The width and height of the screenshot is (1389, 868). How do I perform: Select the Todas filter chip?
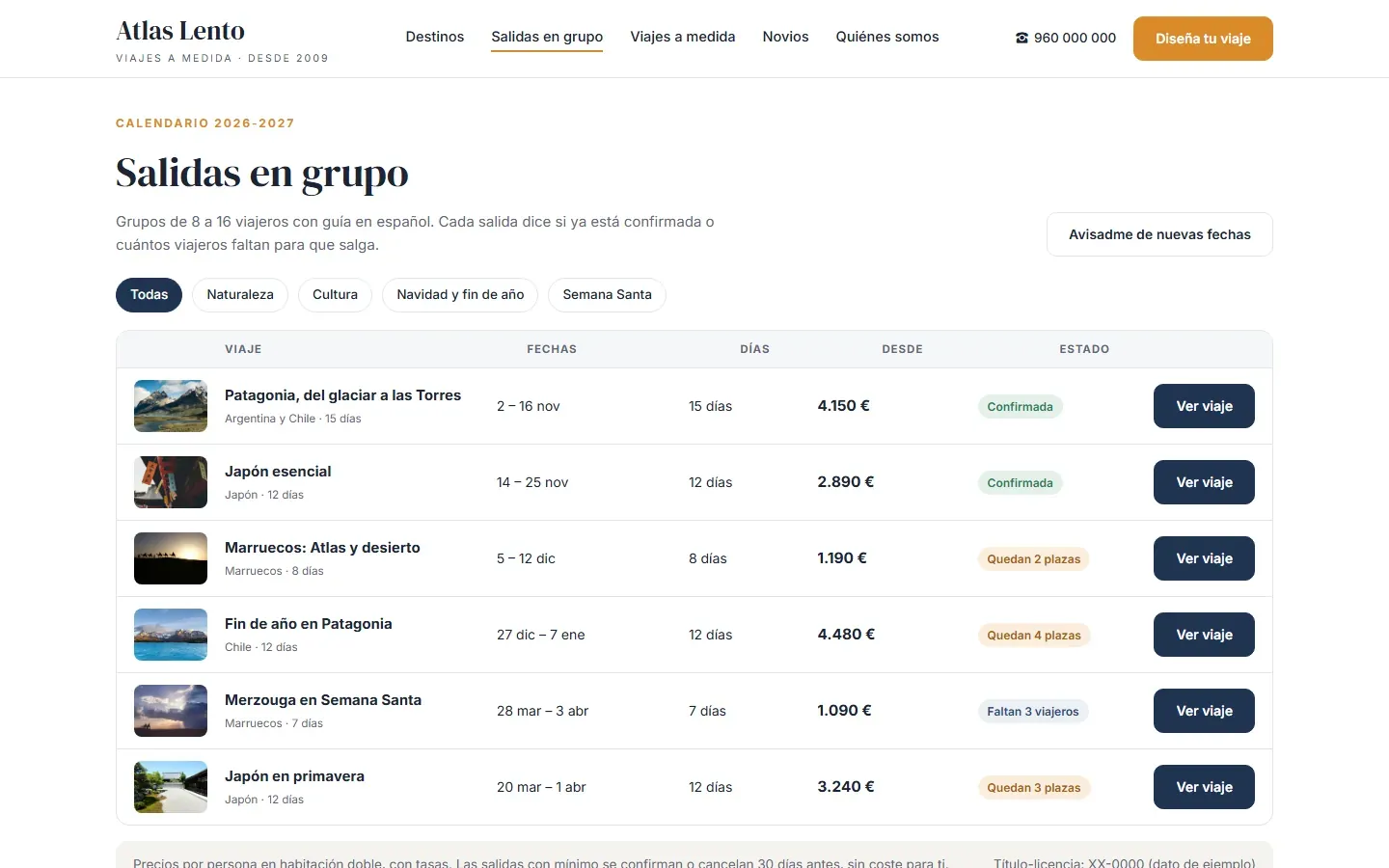[x=150, y=294]
